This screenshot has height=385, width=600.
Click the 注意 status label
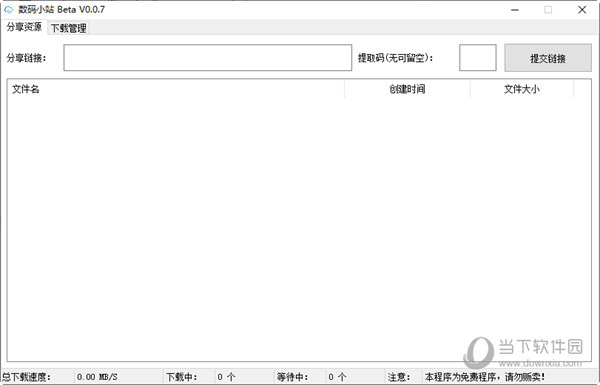(399, 377)
